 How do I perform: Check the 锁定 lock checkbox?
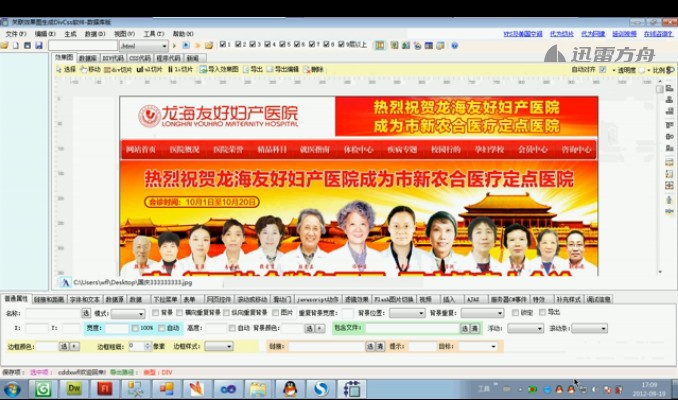click(x=515, y=312)
